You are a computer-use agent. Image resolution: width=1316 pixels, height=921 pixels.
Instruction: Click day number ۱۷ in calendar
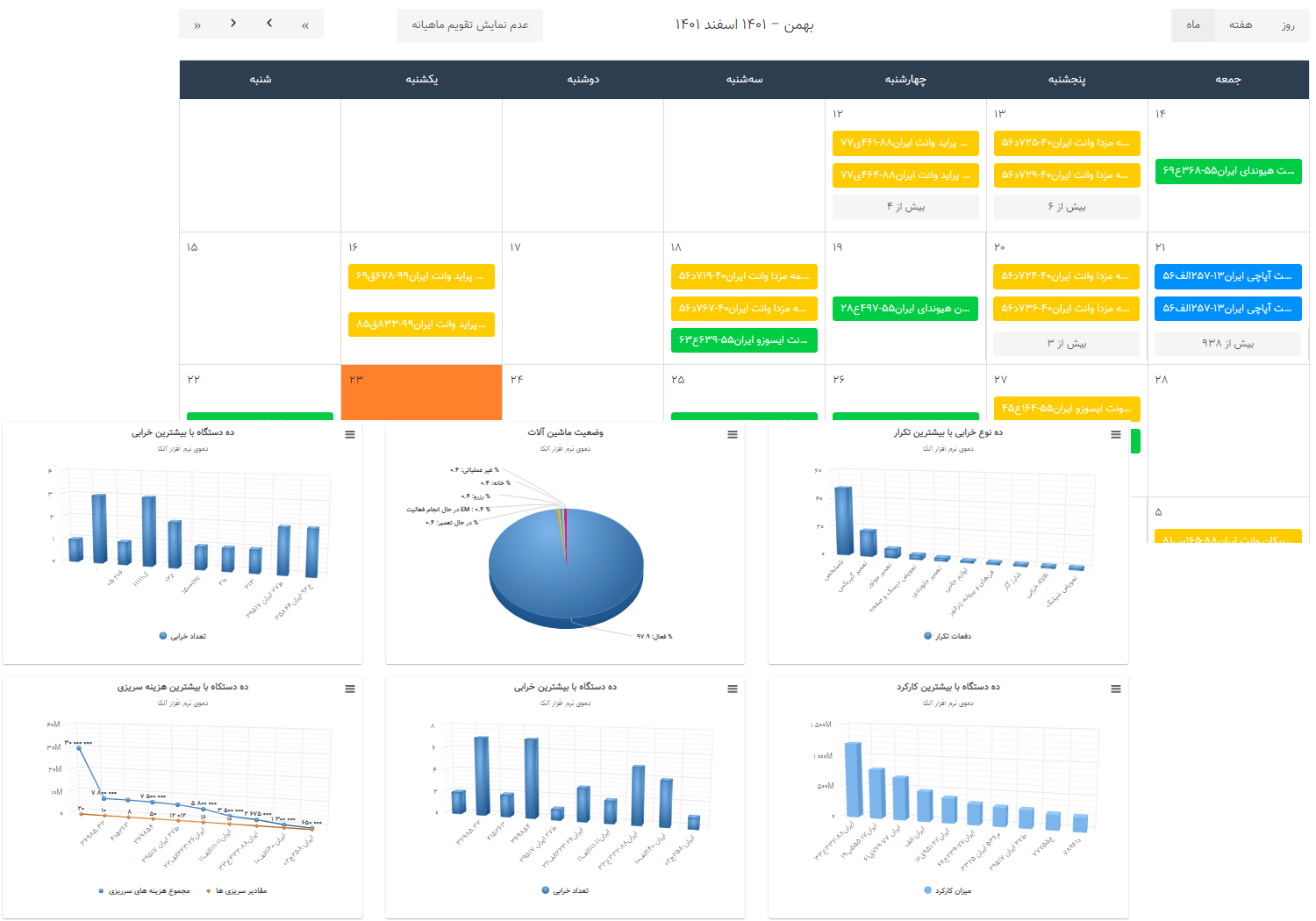click(x=515, y=247)
